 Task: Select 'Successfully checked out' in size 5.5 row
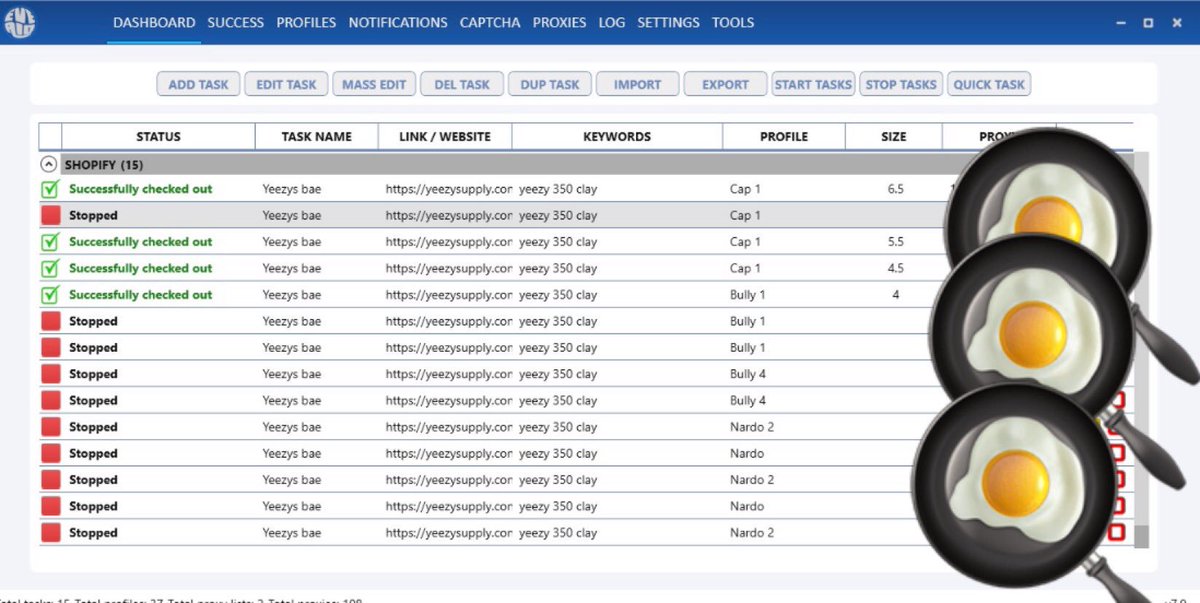(x=141, y=241)
